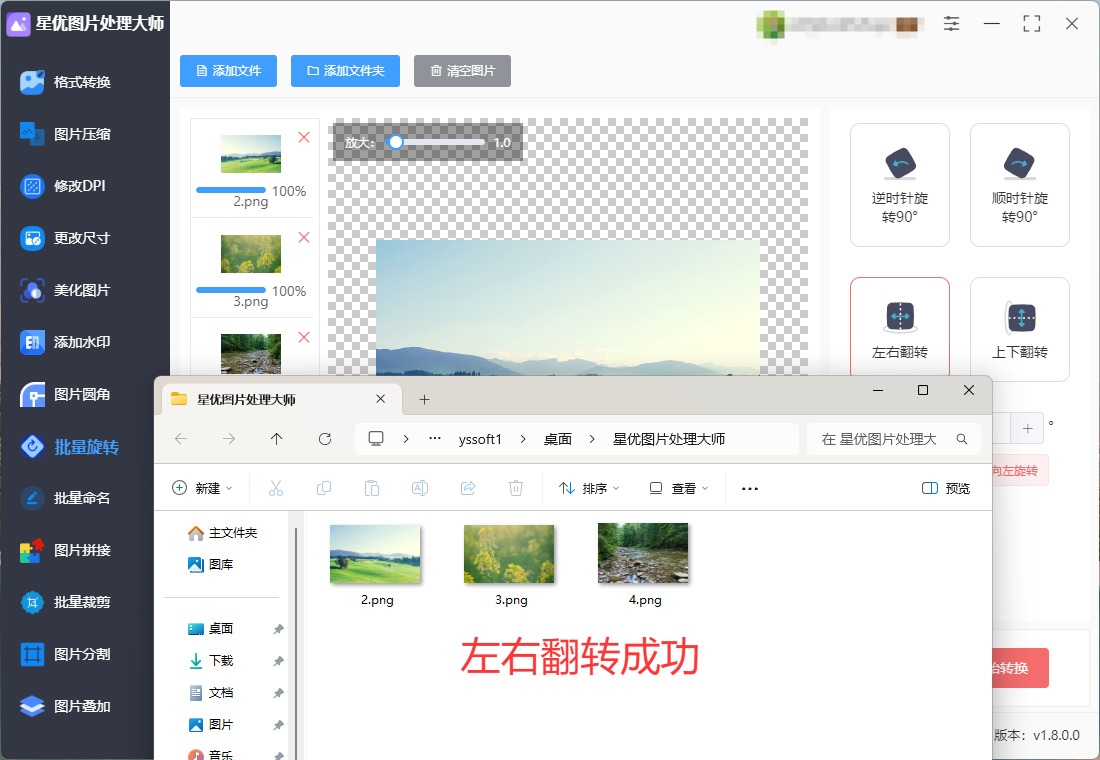Open the 图片分割 image split tool

click(65, 654)
